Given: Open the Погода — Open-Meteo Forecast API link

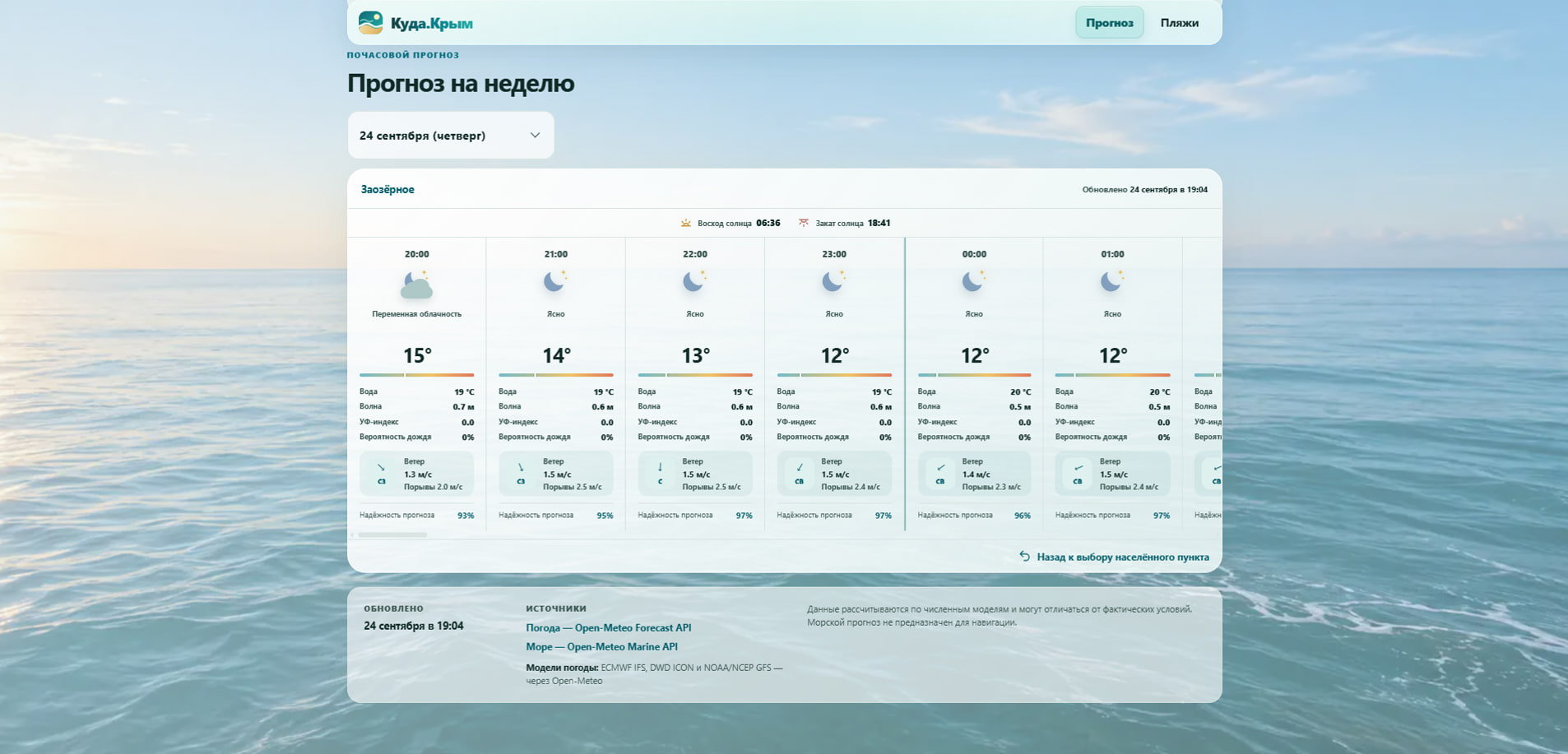Looking at the screenshot, I should click(609, 627).
